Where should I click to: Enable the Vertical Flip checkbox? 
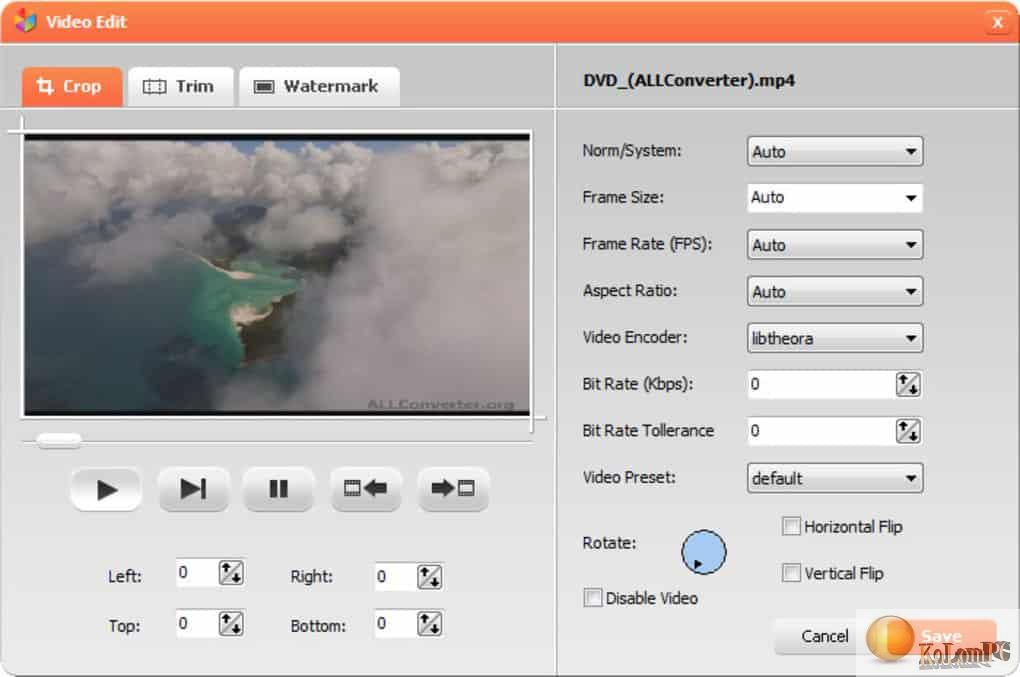(x=791, y=573)
